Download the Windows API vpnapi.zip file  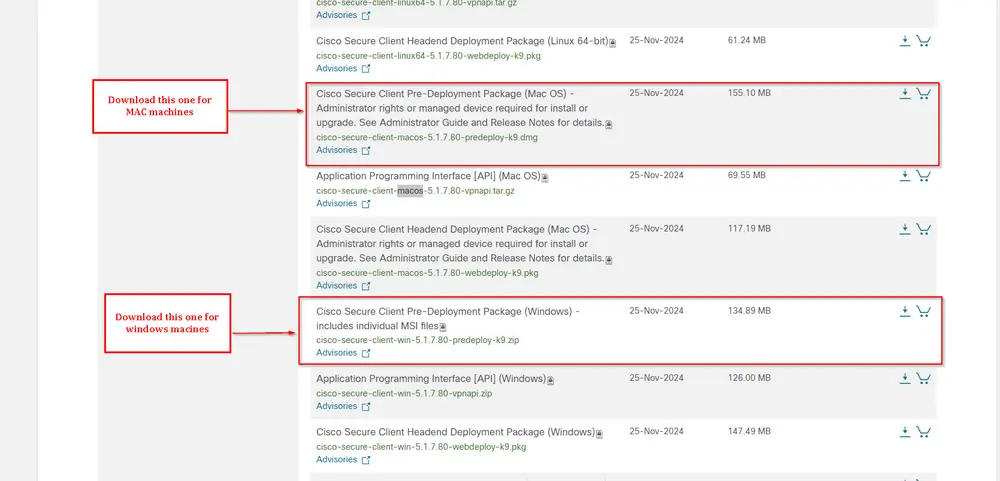904,378
